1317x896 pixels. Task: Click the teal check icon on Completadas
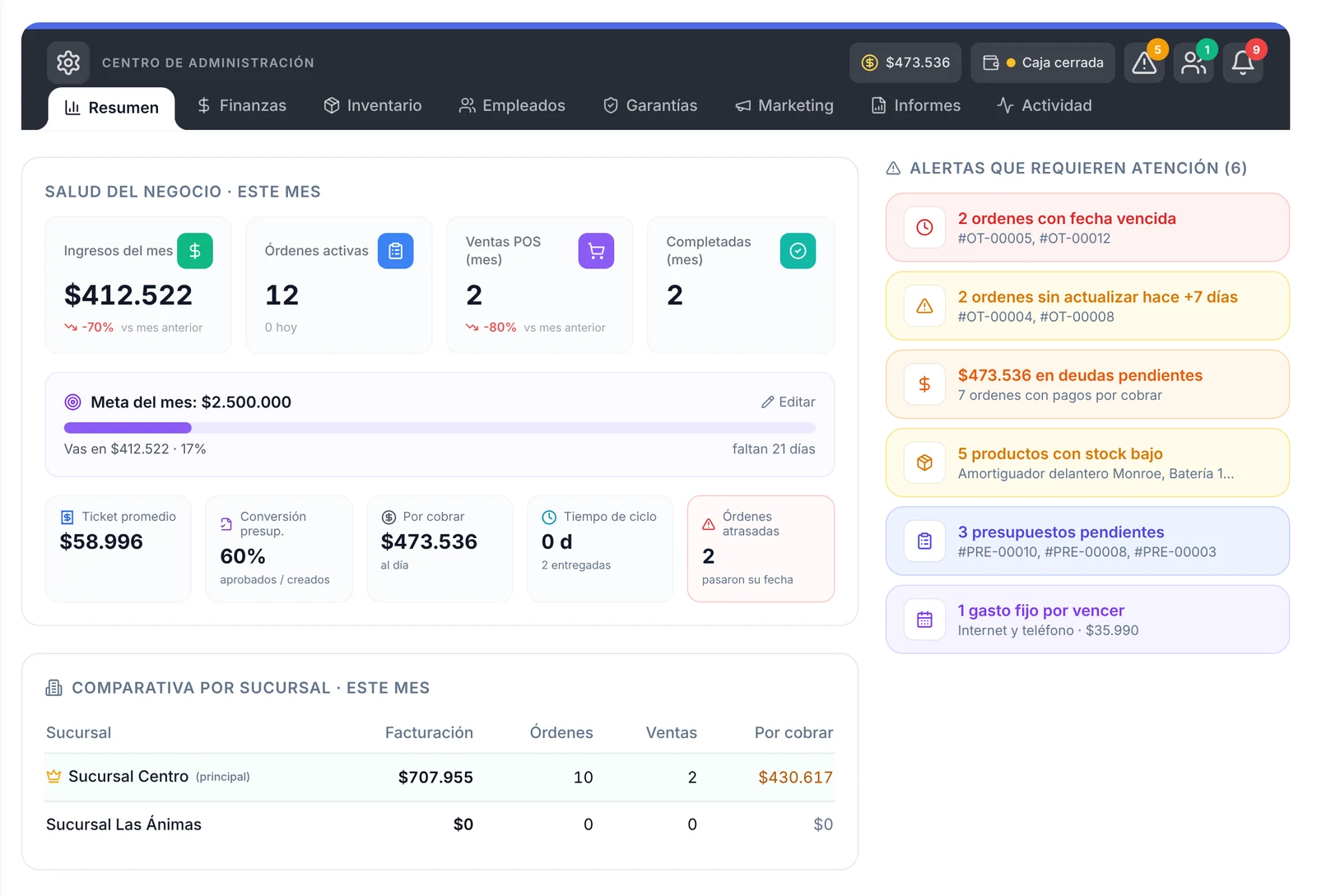tap(798, 251)
